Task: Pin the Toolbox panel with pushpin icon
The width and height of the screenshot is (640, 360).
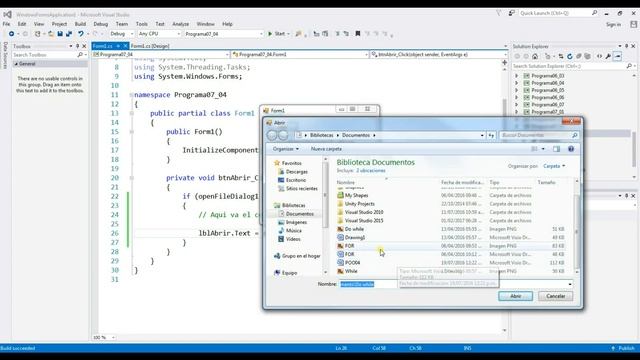Action: [x=78, y=46]
